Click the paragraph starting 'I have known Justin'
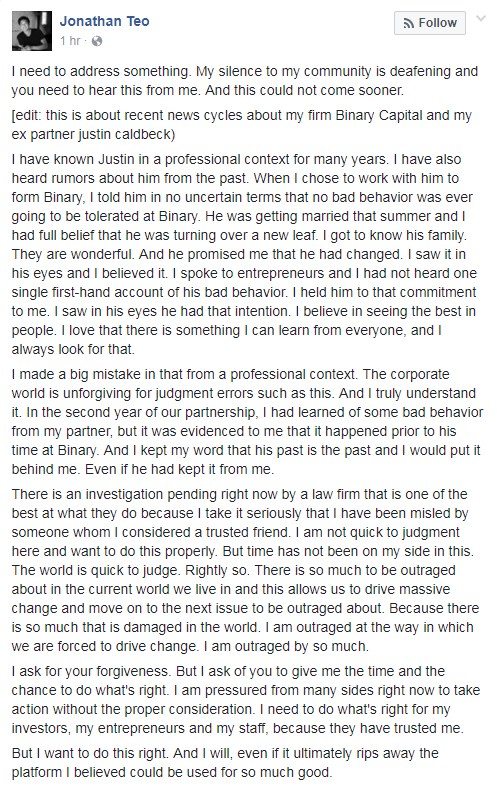This screenshot has width=497, height=794. [242, 254]
